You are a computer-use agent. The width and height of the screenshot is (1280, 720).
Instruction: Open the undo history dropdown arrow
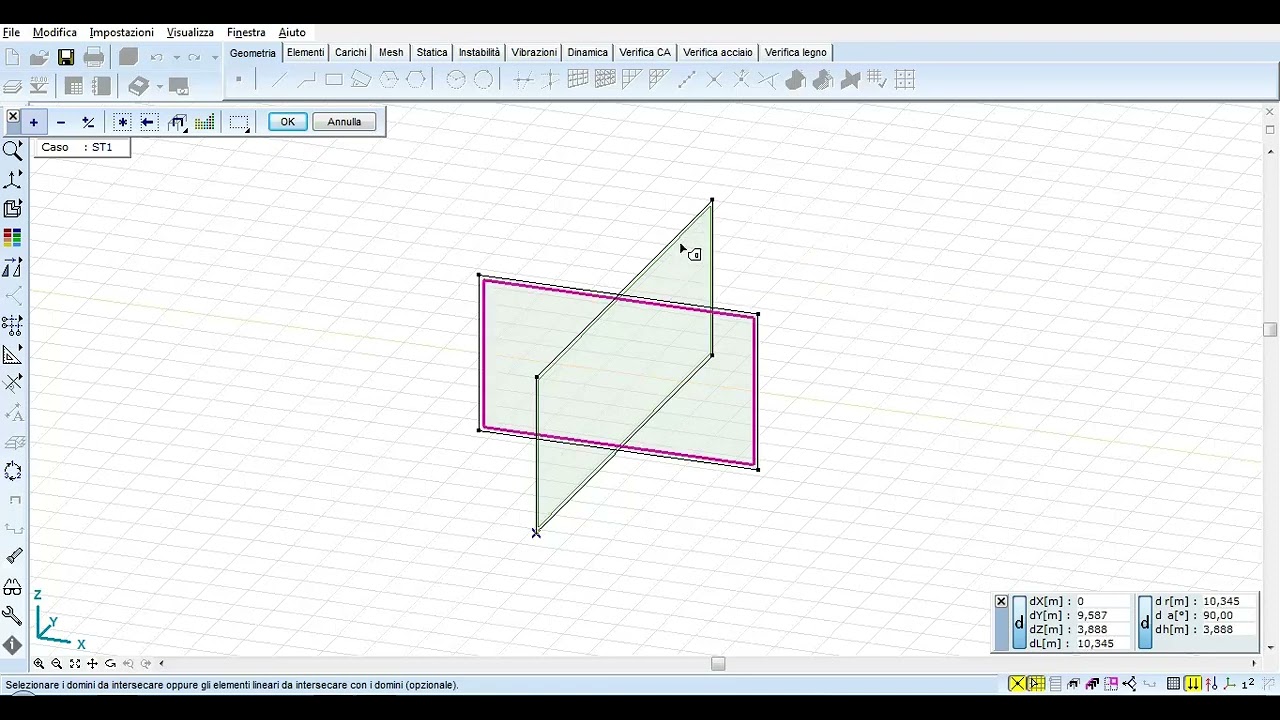[176, 58]
